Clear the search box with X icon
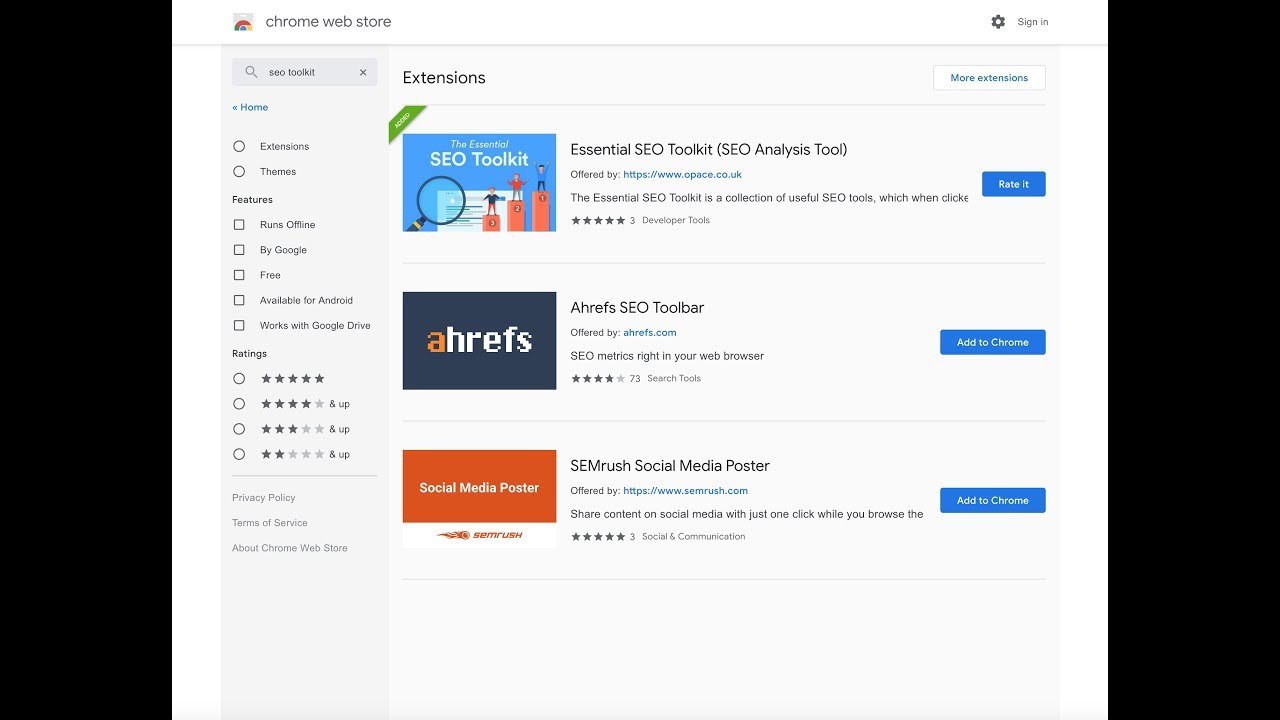The width and height of the screenshot is (1280, 720). click(x=363, y=72)
